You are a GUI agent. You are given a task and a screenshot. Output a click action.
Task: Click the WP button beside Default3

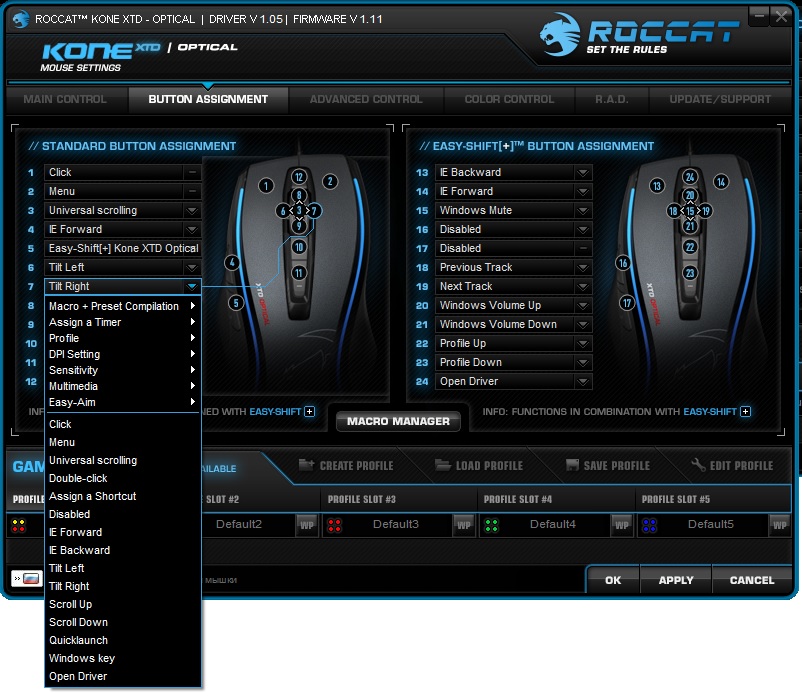[464, 525]
